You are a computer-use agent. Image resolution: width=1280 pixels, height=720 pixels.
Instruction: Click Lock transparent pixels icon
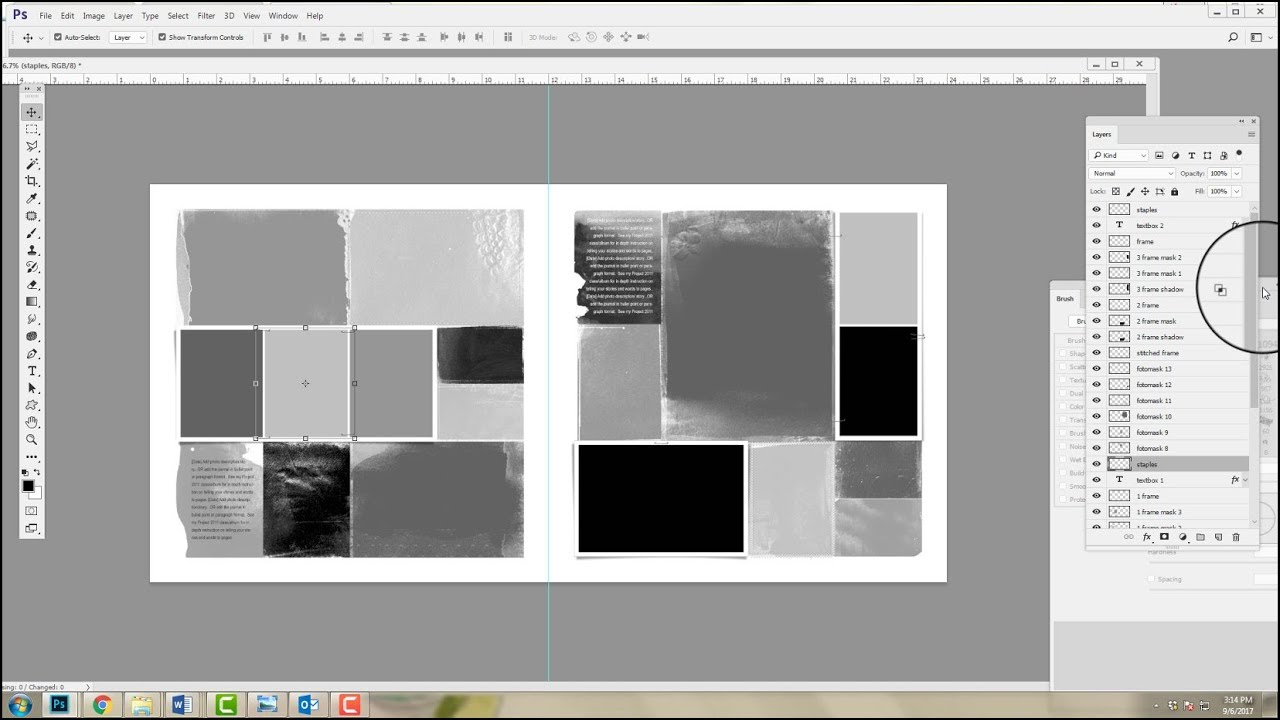click(x=1116, y=191)
